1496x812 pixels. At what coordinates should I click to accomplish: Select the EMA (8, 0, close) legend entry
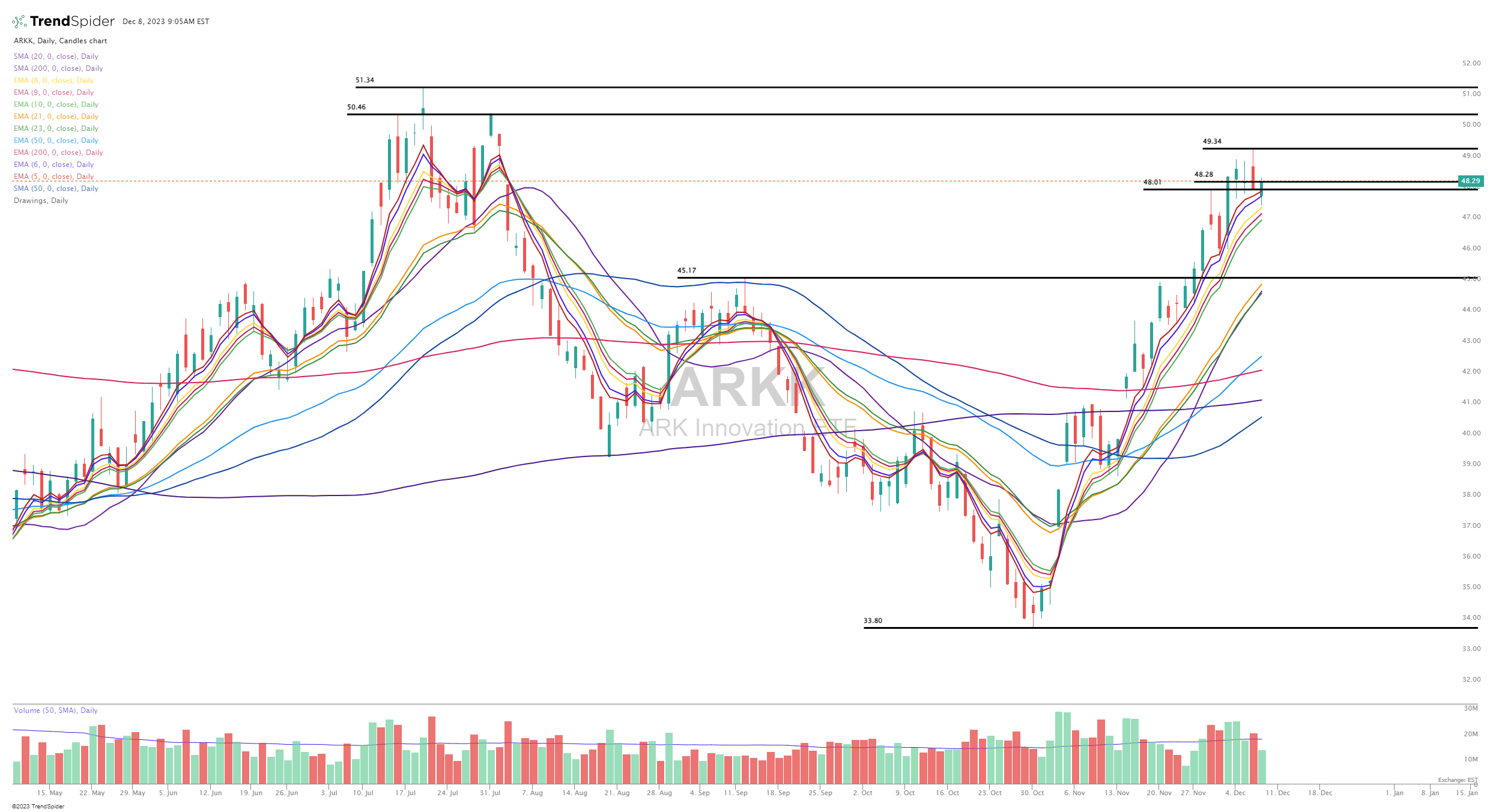[x=54, y=80]
